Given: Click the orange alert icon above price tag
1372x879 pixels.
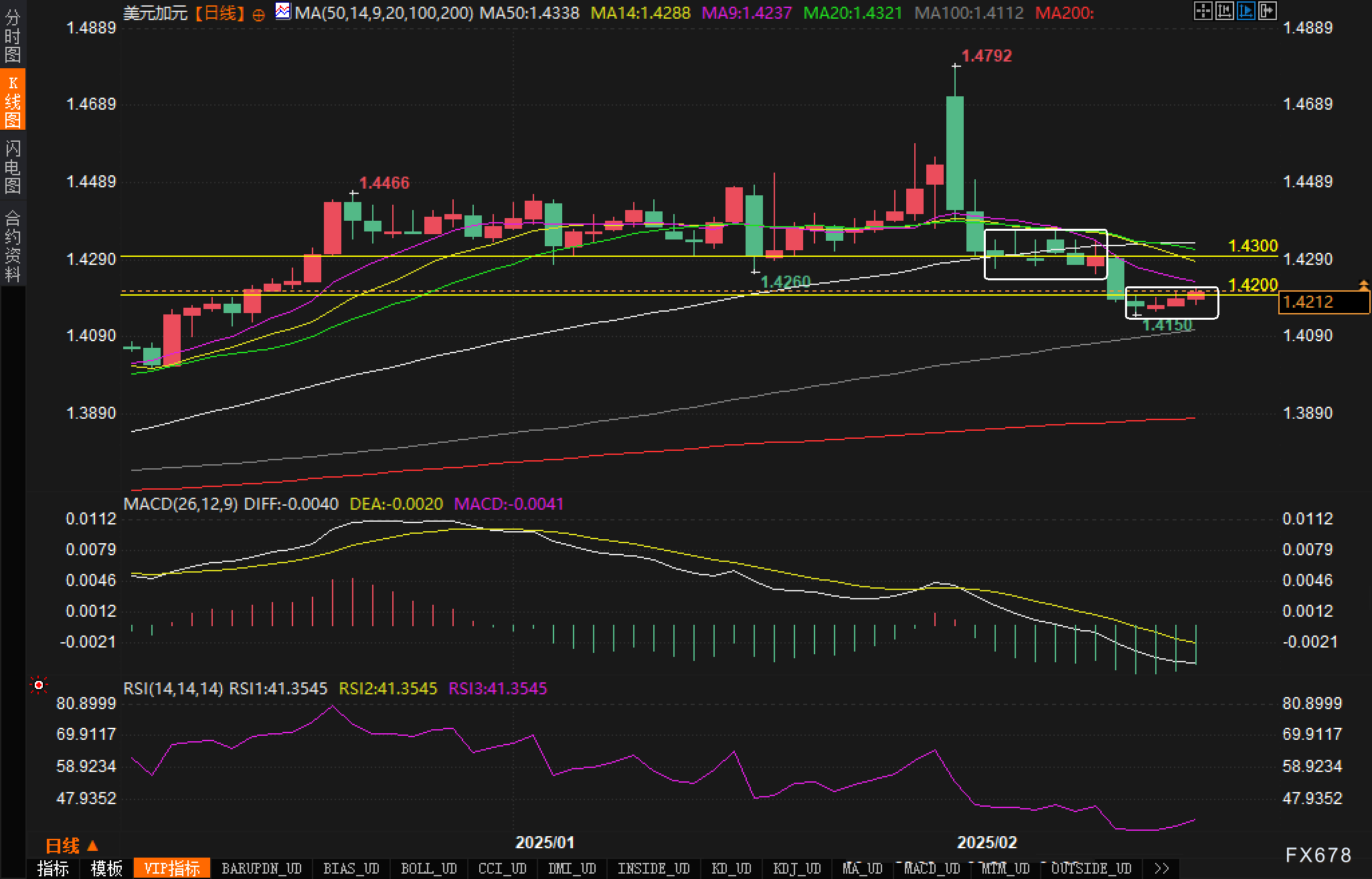Looking at the screenshot, I should 1363,286.
